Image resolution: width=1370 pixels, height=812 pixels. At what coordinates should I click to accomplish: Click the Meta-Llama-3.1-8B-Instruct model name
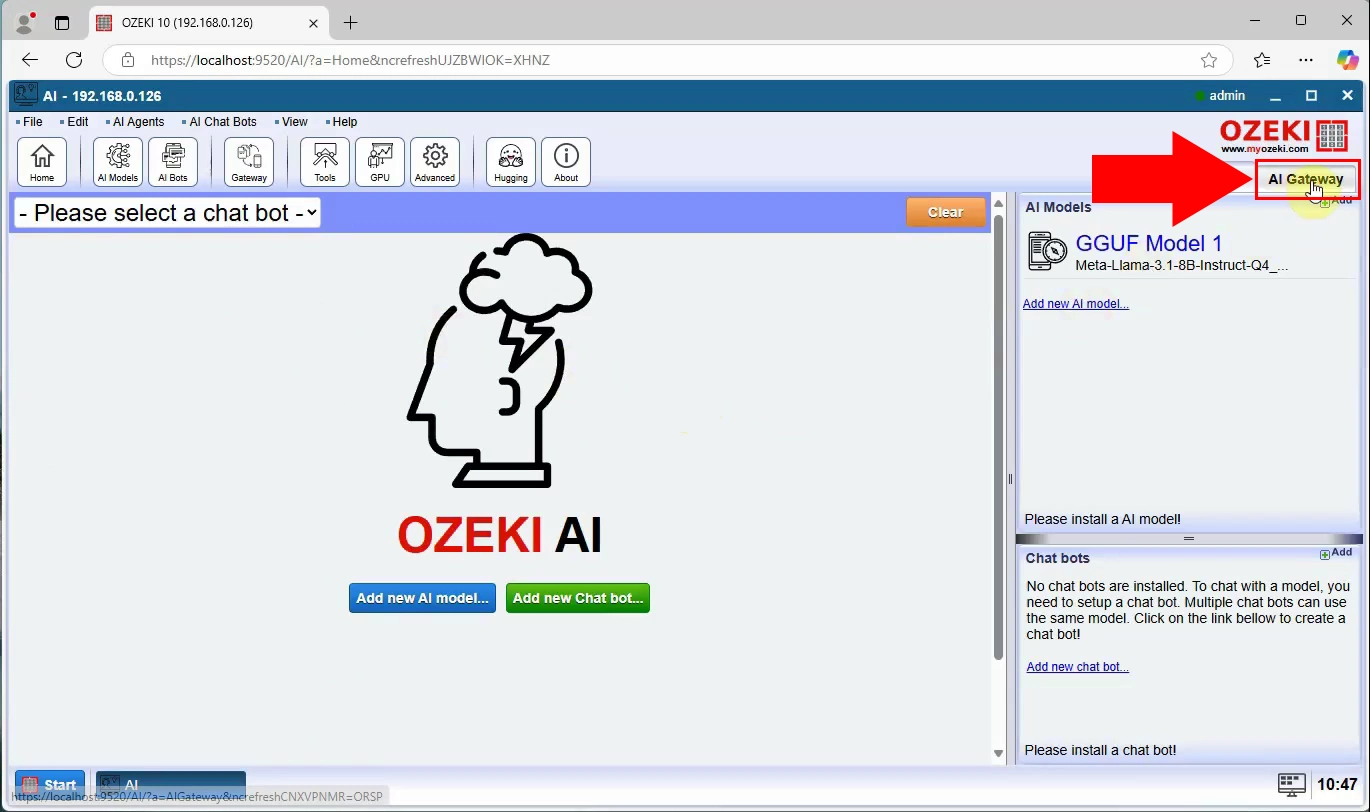click(1182, 266)
